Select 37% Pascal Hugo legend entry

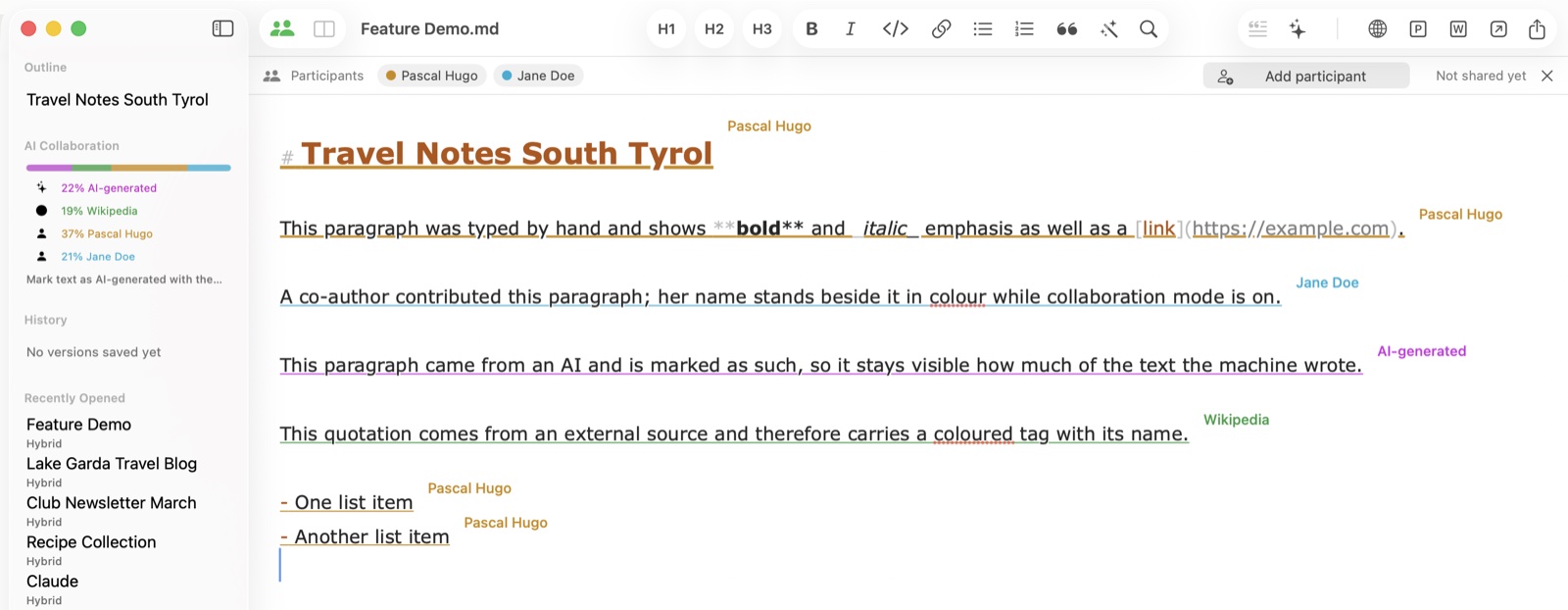107,233
